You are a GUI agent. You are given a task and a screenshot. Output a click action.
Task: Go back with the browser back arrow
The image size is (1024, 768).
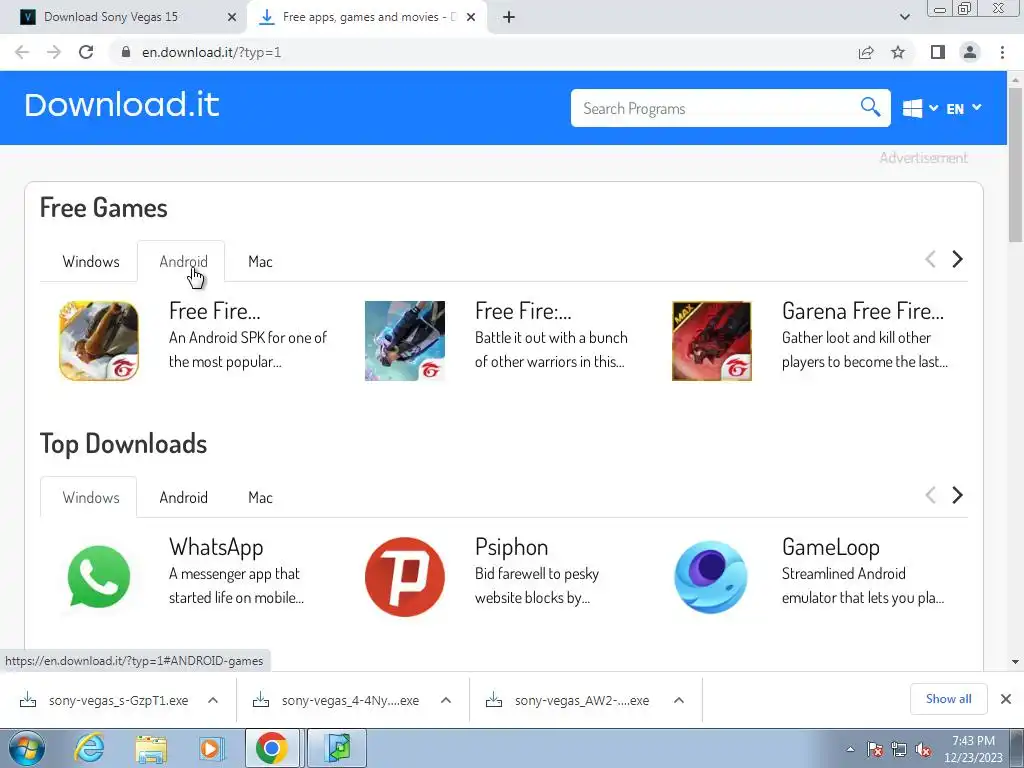(x=22, y=52)
